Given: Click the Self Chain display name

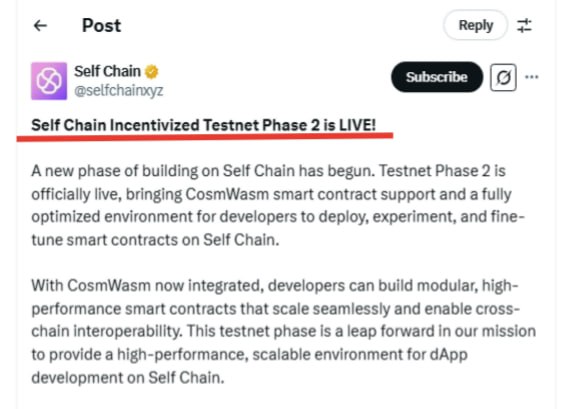Looking at the screenshot, I should (107, 71).
